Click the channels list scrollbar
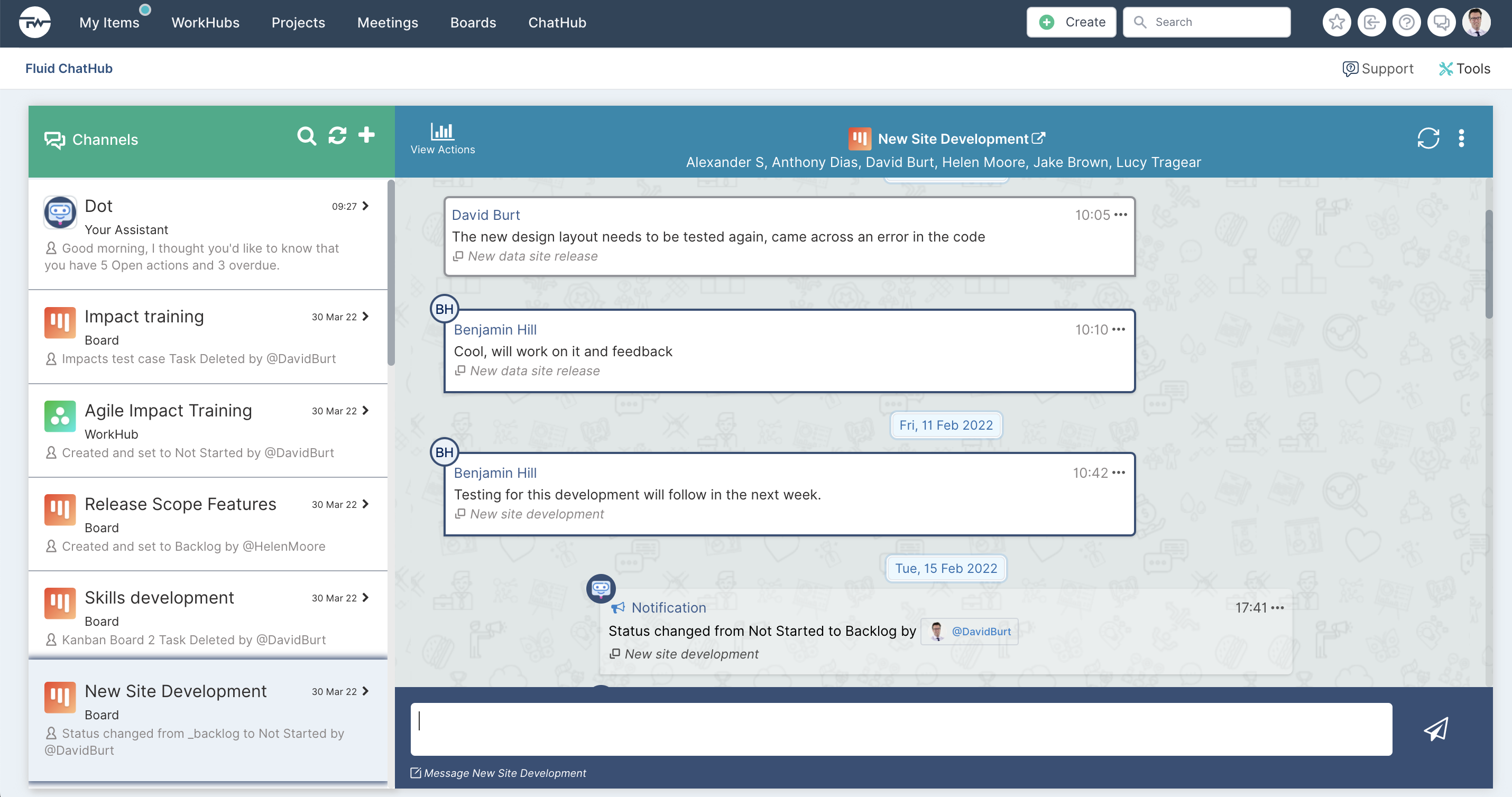Screen dimensions: 1512x797 click(391, 273)
